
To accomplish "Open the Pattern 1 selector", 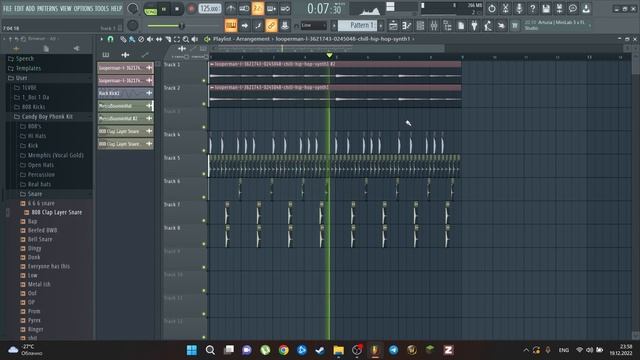I will 357,25.
